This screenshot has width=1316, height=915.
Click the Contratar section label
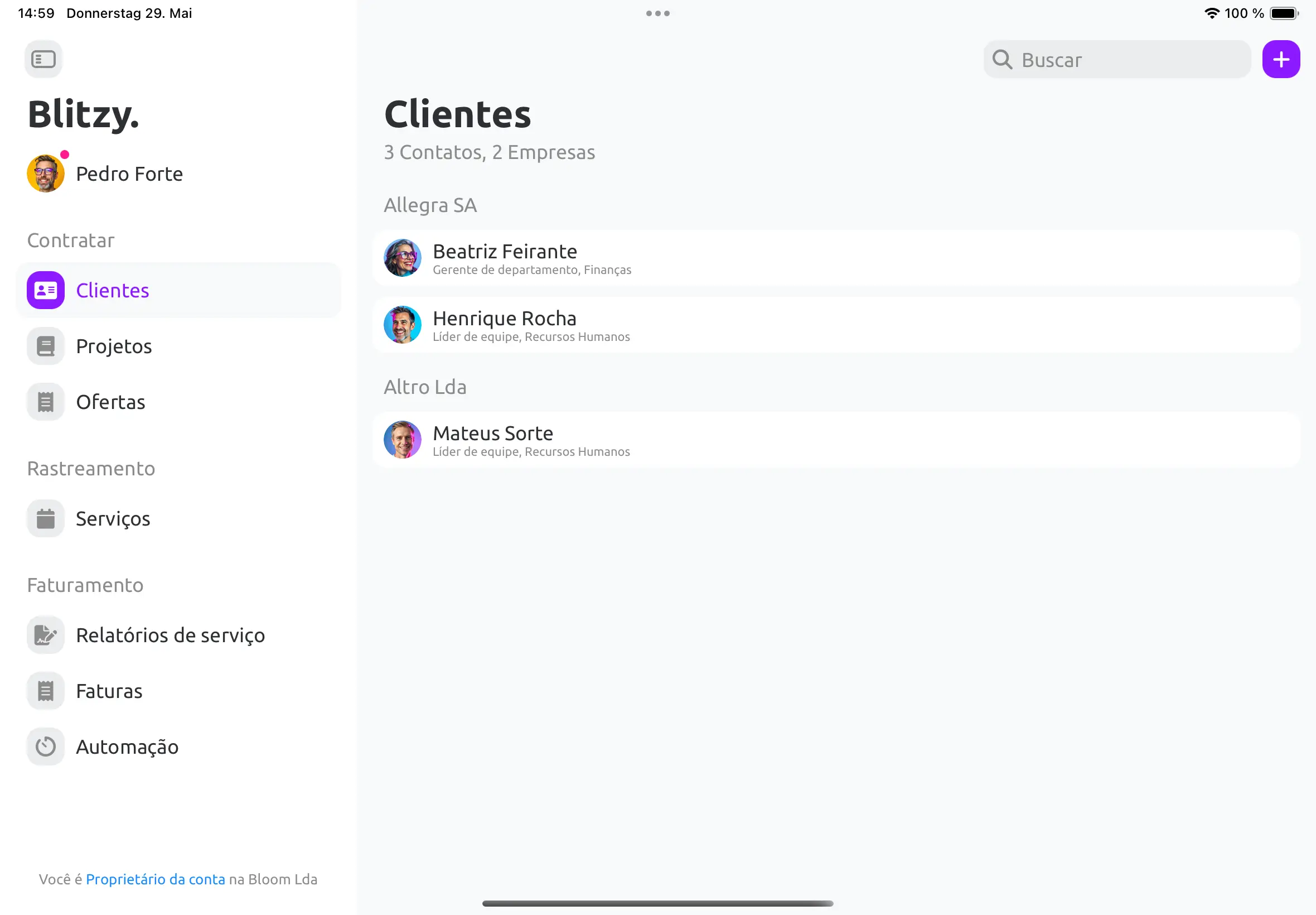click(71, 240)
